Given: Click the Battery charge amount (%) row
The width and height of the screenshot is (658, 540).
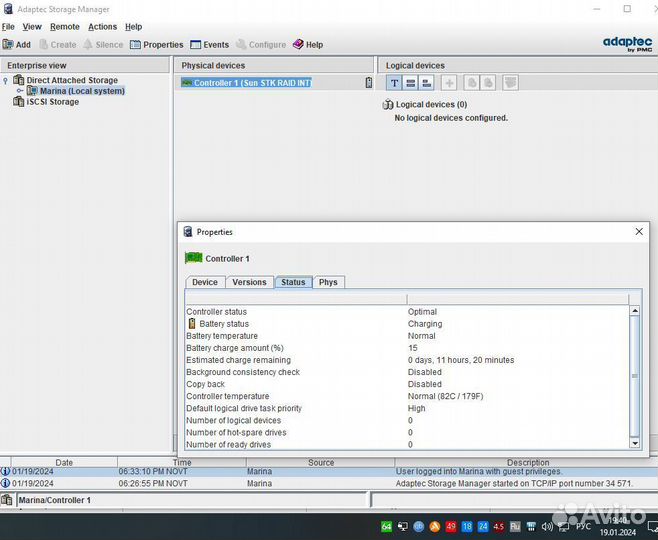Looking at the screenshot, I should (407, 348).
